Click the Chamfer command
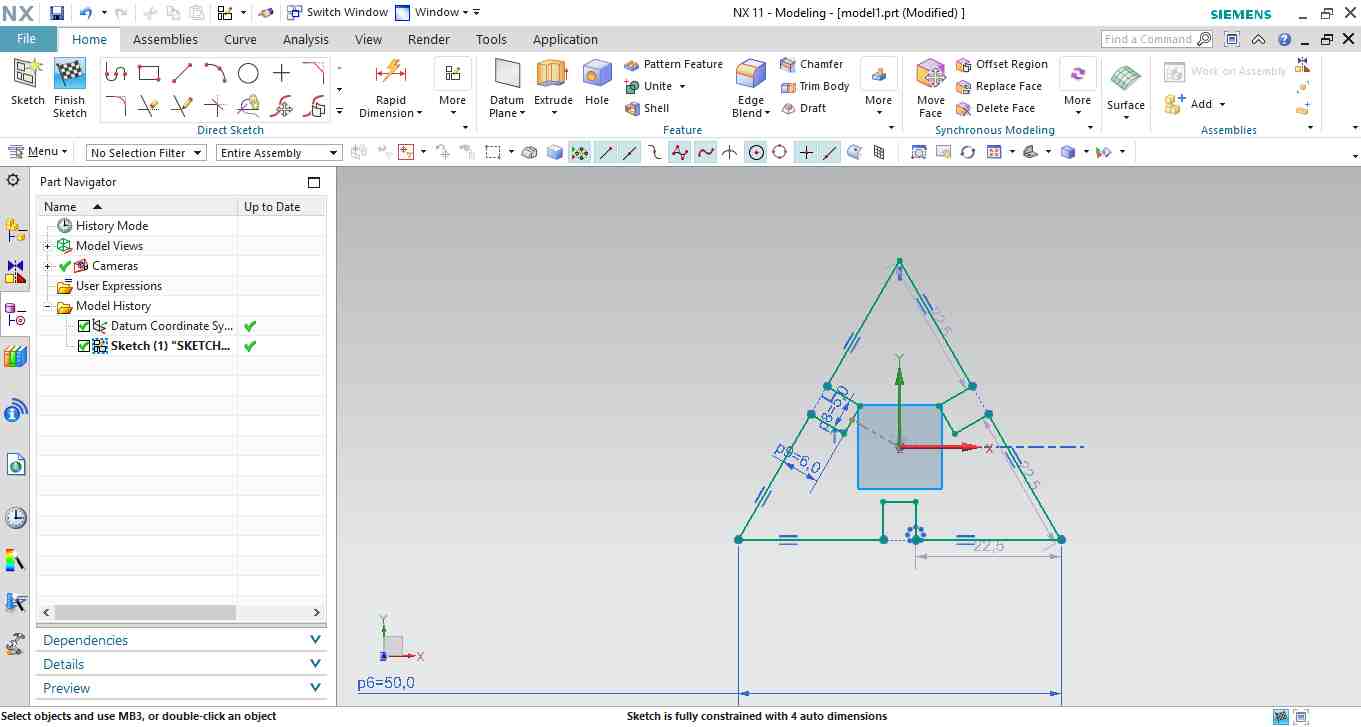The height and width of the screenshot is (727, 1361). 812,64
